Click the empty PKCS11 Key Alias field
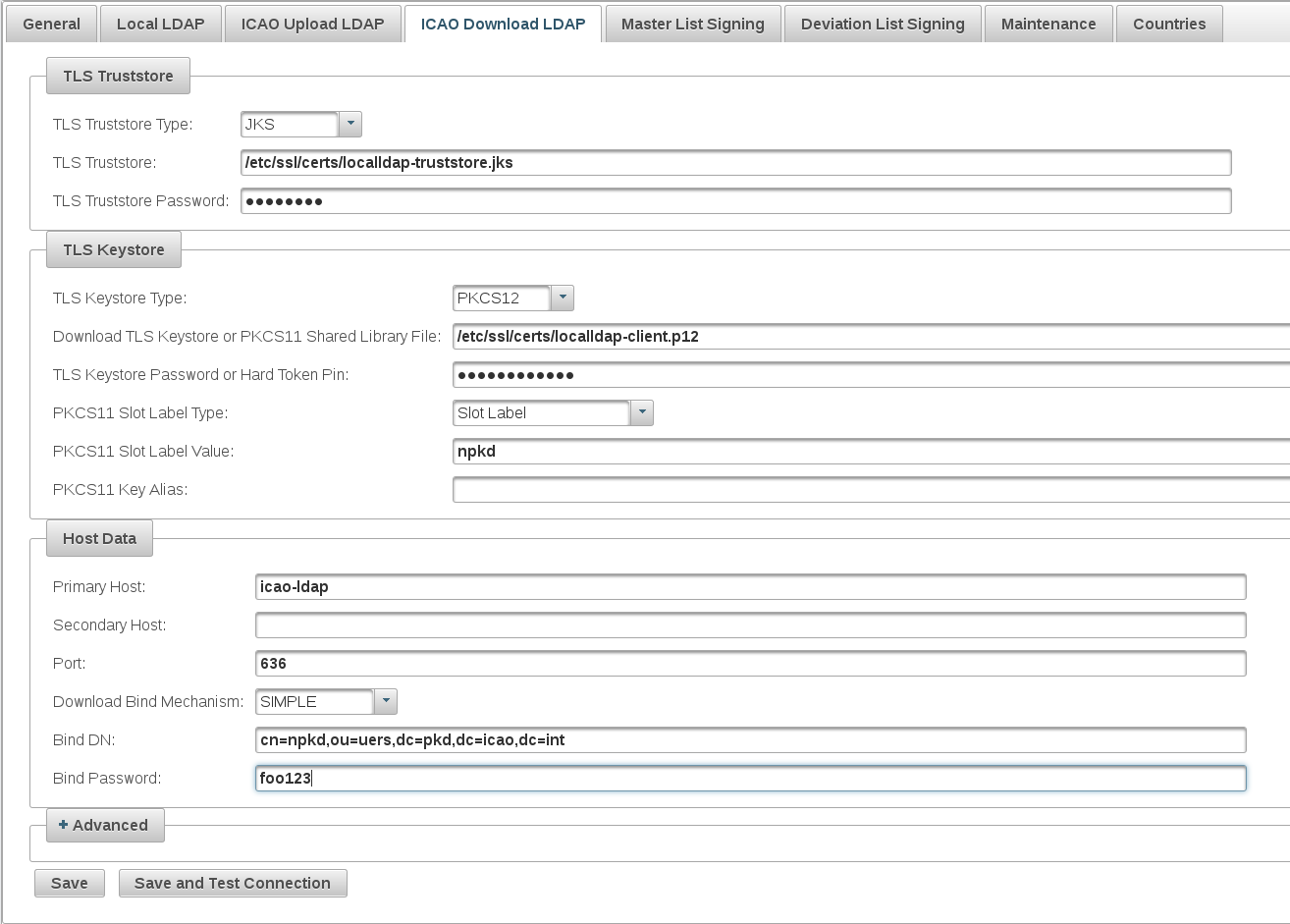Image resolution: width=1290 pixels, height=924 pixels. point(870,490)
